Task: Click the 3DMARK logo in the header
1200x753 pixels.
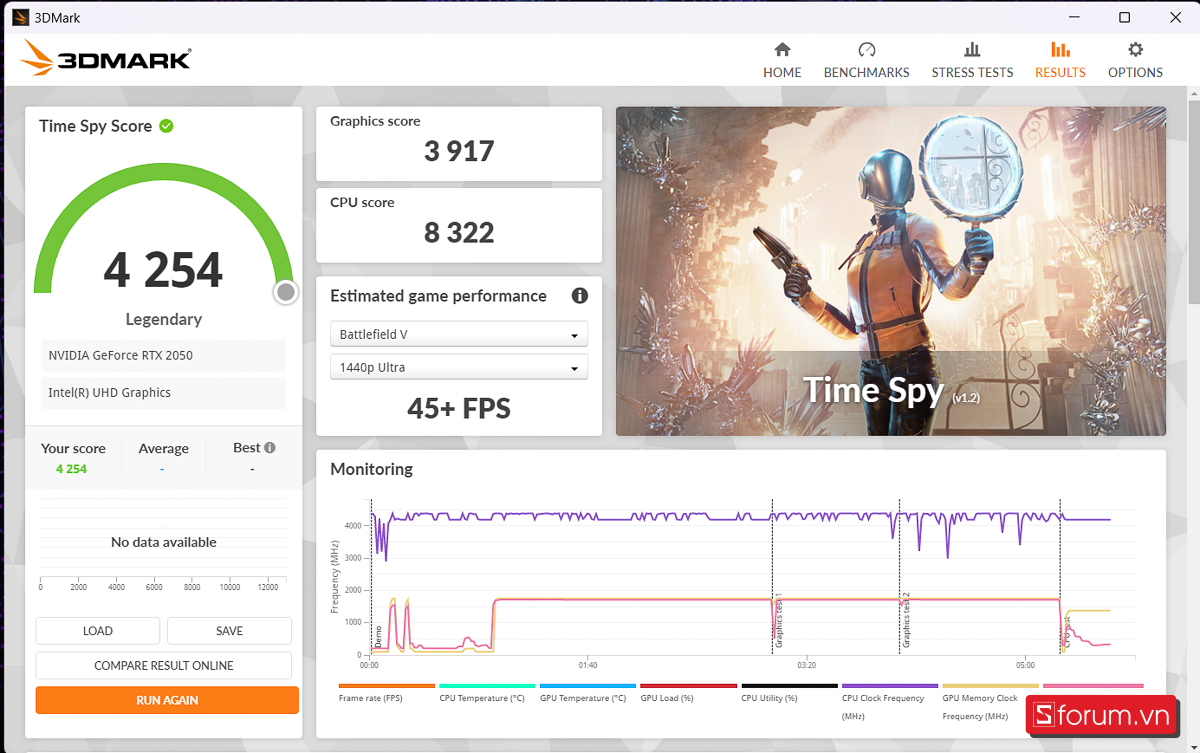Action: click(106, 59)
